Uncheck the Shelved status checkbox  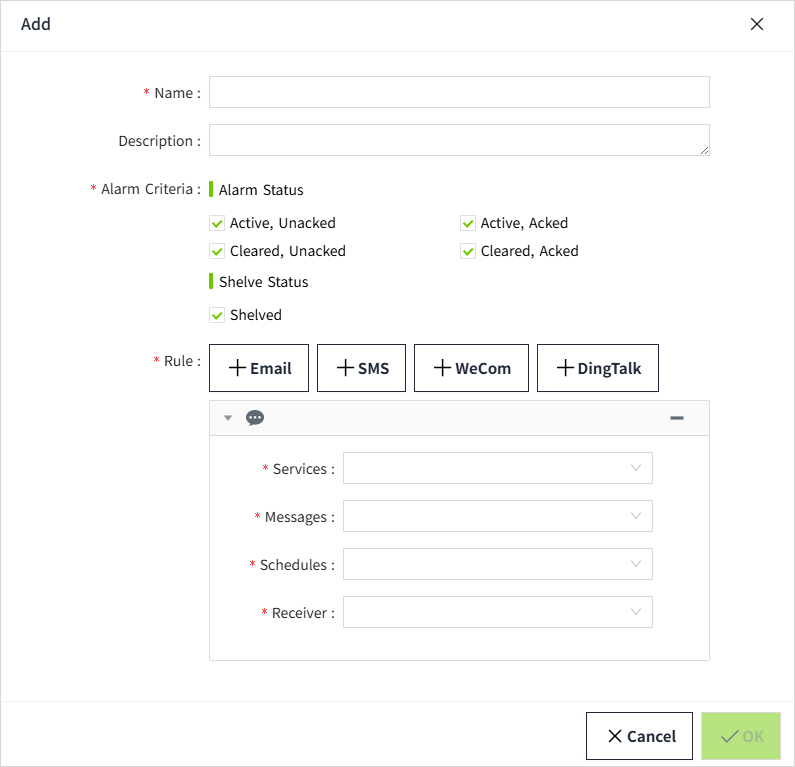(x=217, y=315)
